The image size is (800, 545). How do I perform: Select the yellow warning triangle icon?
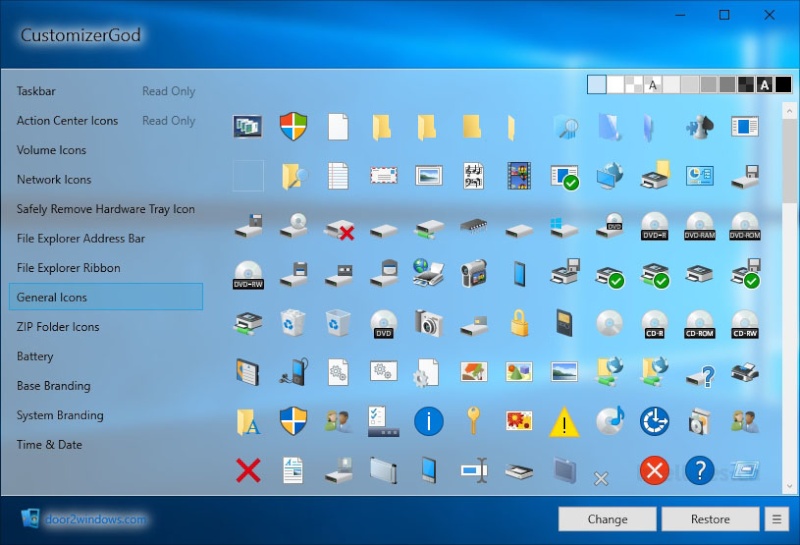[x=564, y=422]
